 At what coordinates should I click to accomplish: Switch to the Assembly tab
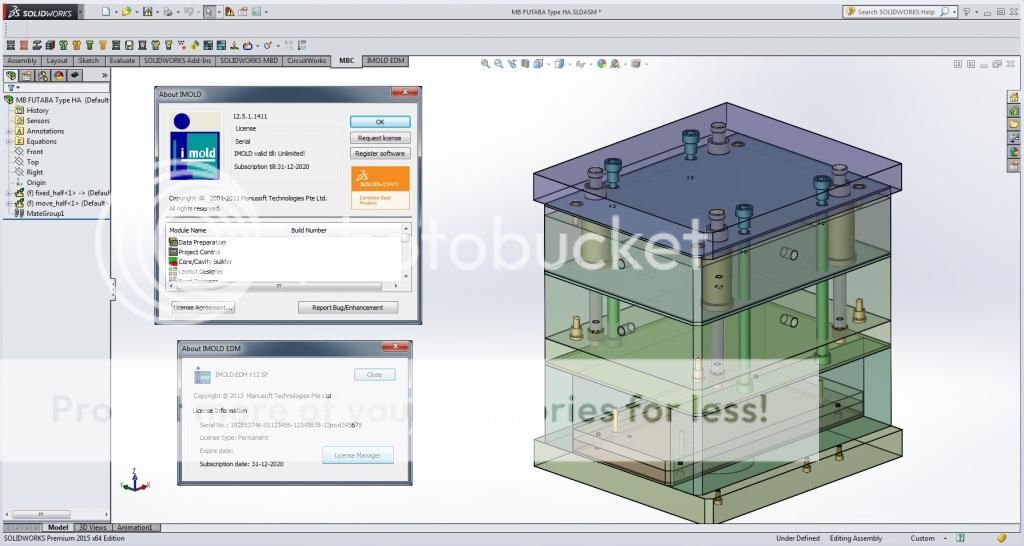point(22,61)
